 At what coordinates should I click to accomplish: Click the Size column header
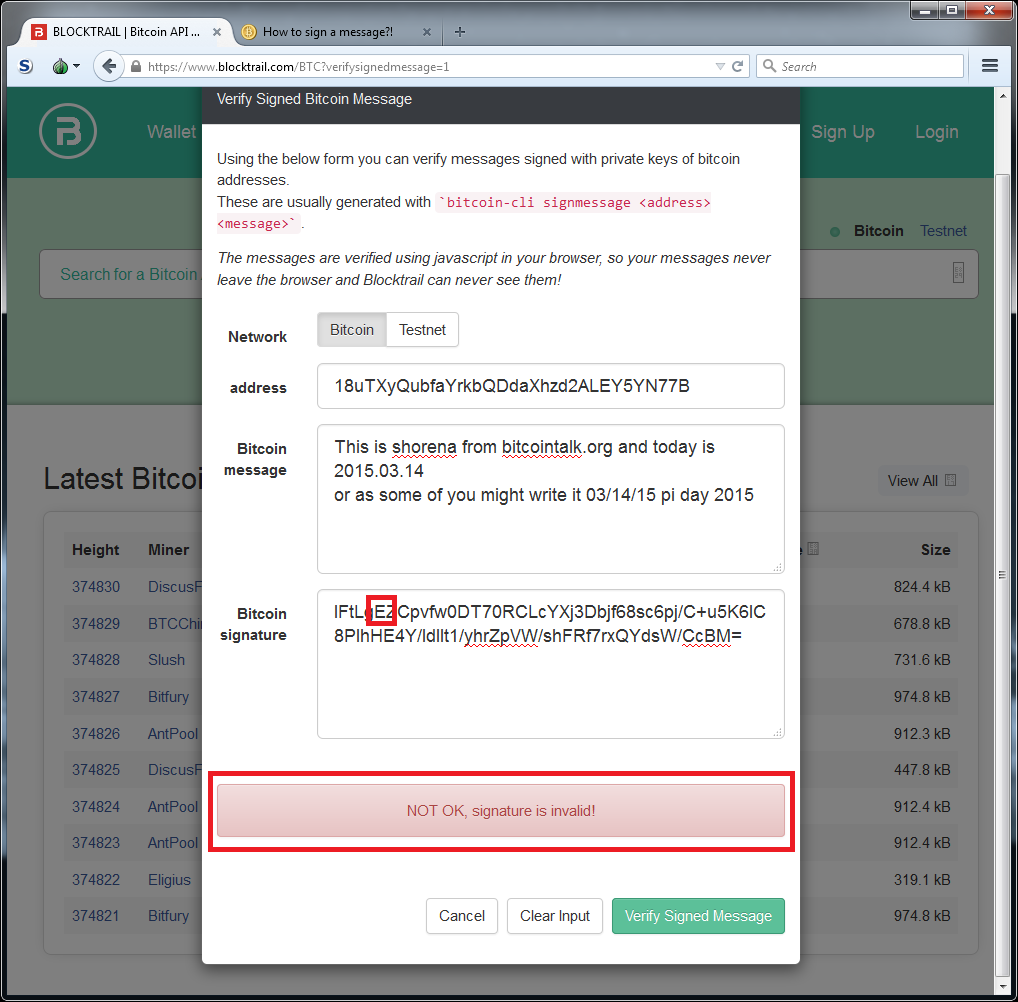[x=935, y=549]
